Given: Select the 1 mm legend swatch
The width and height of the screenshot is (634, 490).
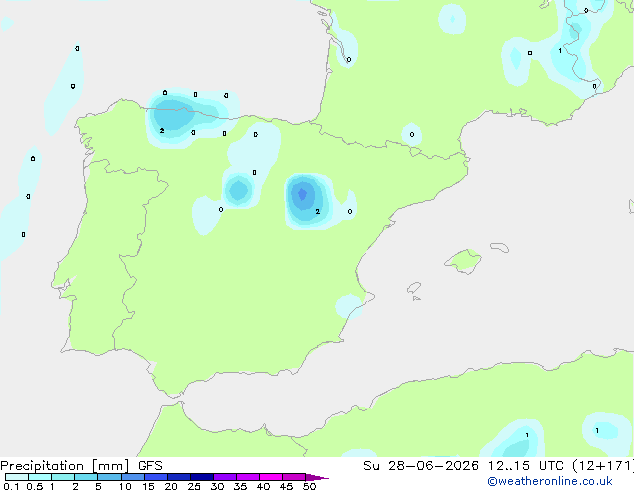Looking at the screenshot, I should (63, 477).
